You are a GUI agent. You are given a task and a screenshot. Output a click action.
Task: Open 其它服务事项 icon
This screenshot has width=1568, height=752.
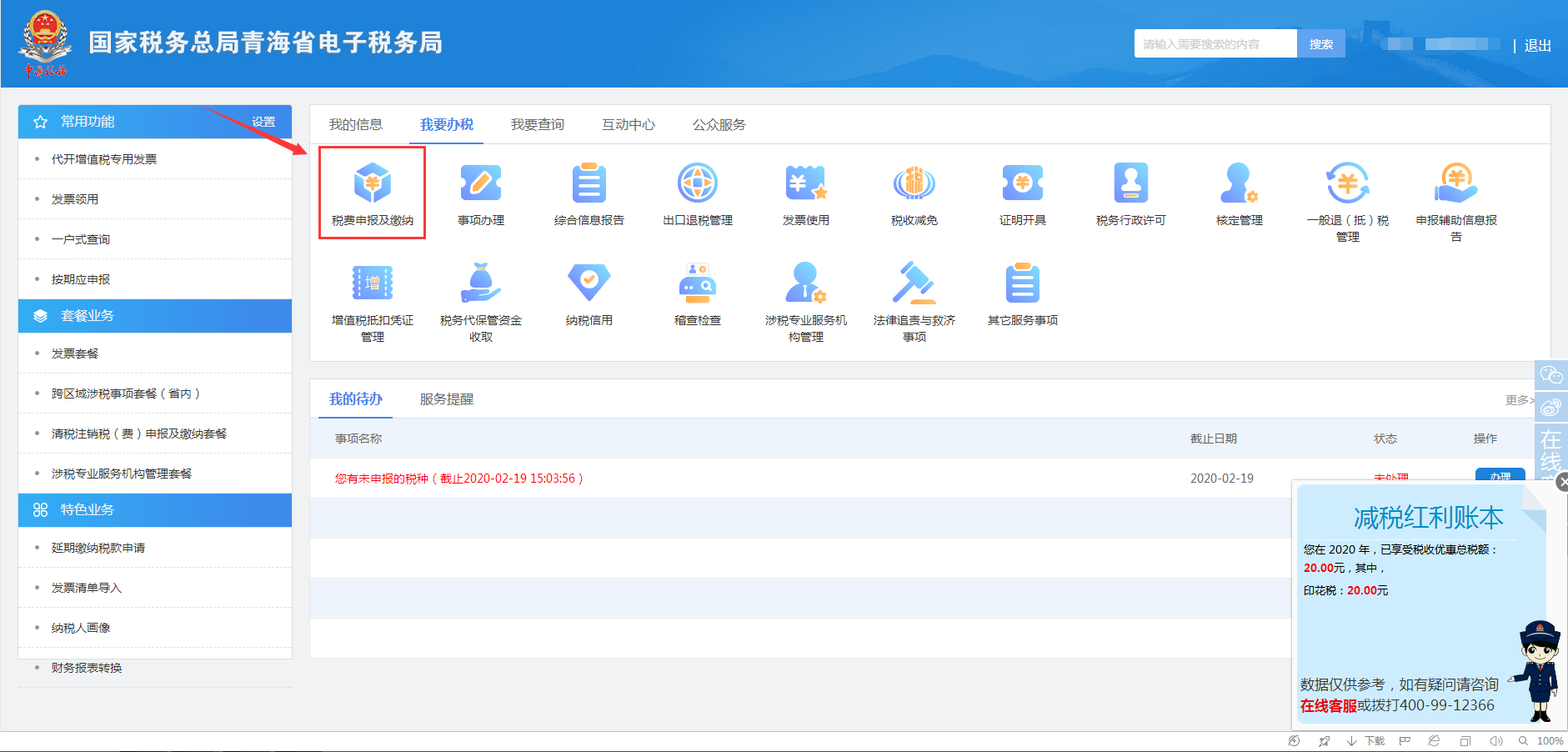click(x=1023, y=283)
